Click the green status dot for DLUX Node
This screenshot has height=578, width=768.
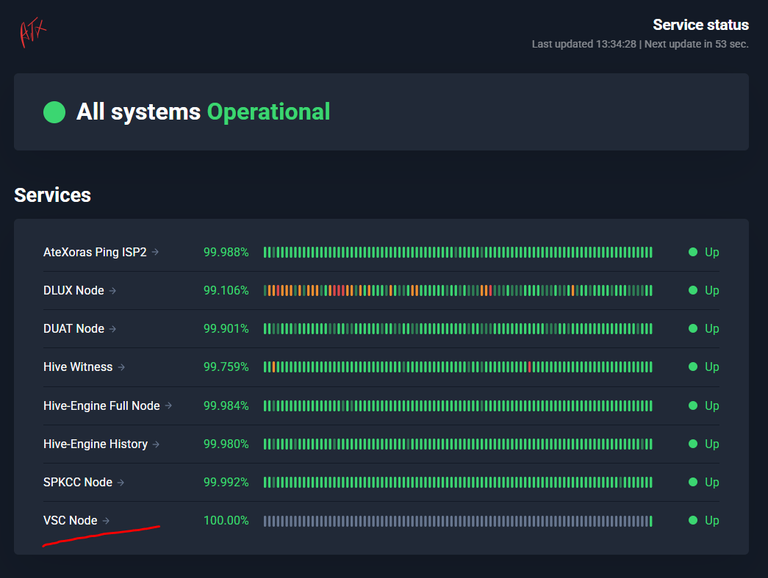pyautogui.click(x=693, y=290)
